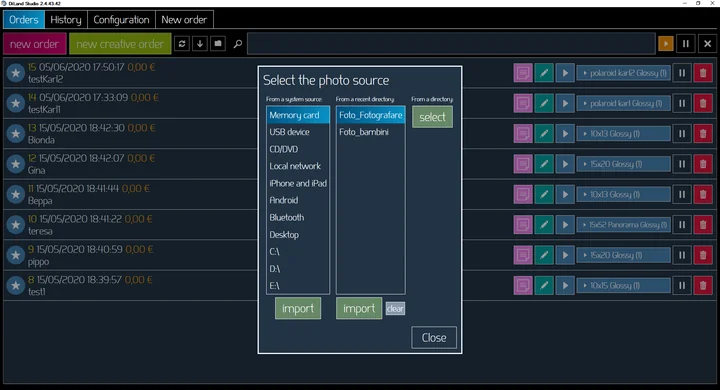Toggle the star for order teresa
The image size is (720, 390).
coord(16,225)
